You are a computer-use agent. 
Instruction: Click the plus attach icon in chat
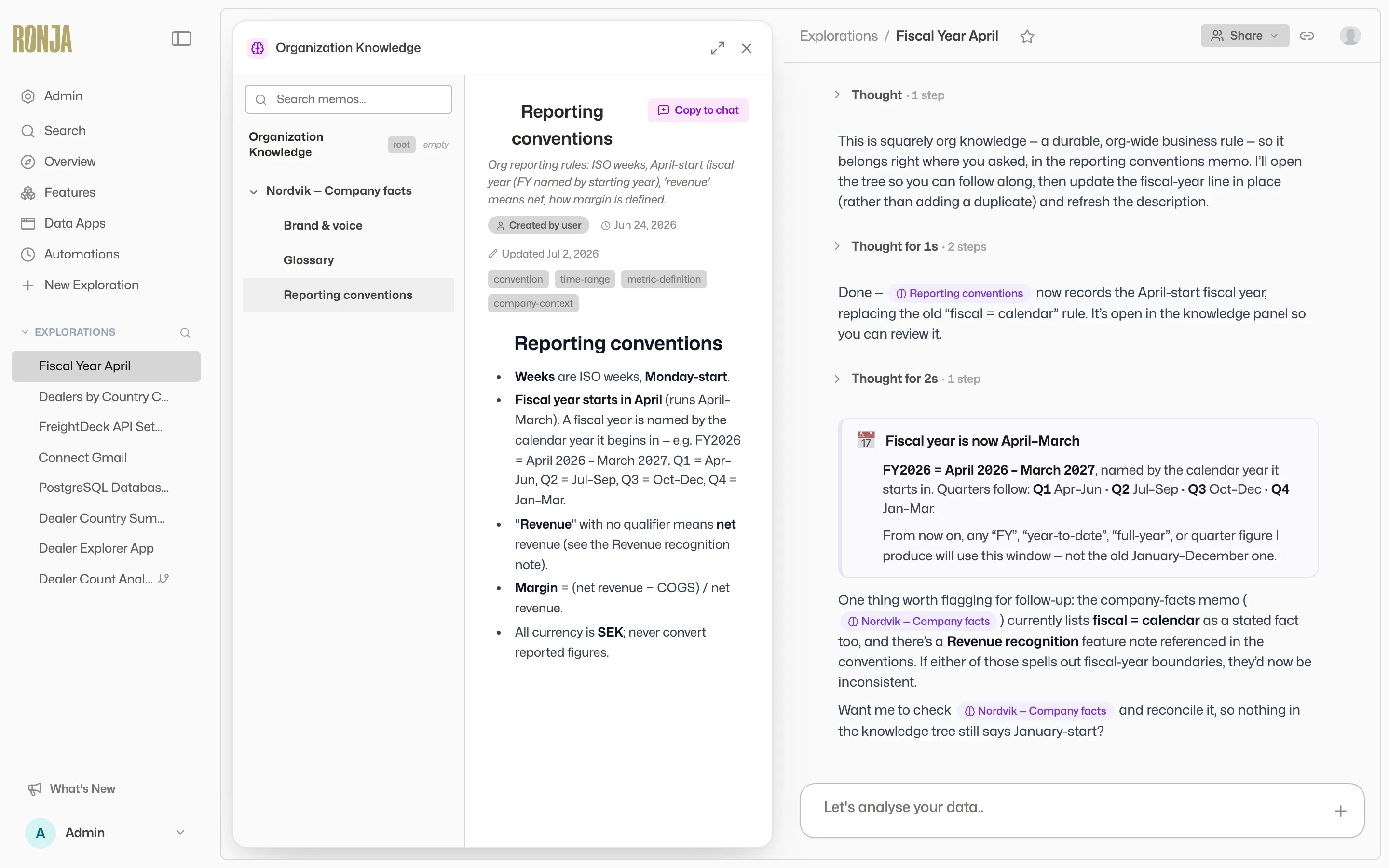tap(1340, 811)
